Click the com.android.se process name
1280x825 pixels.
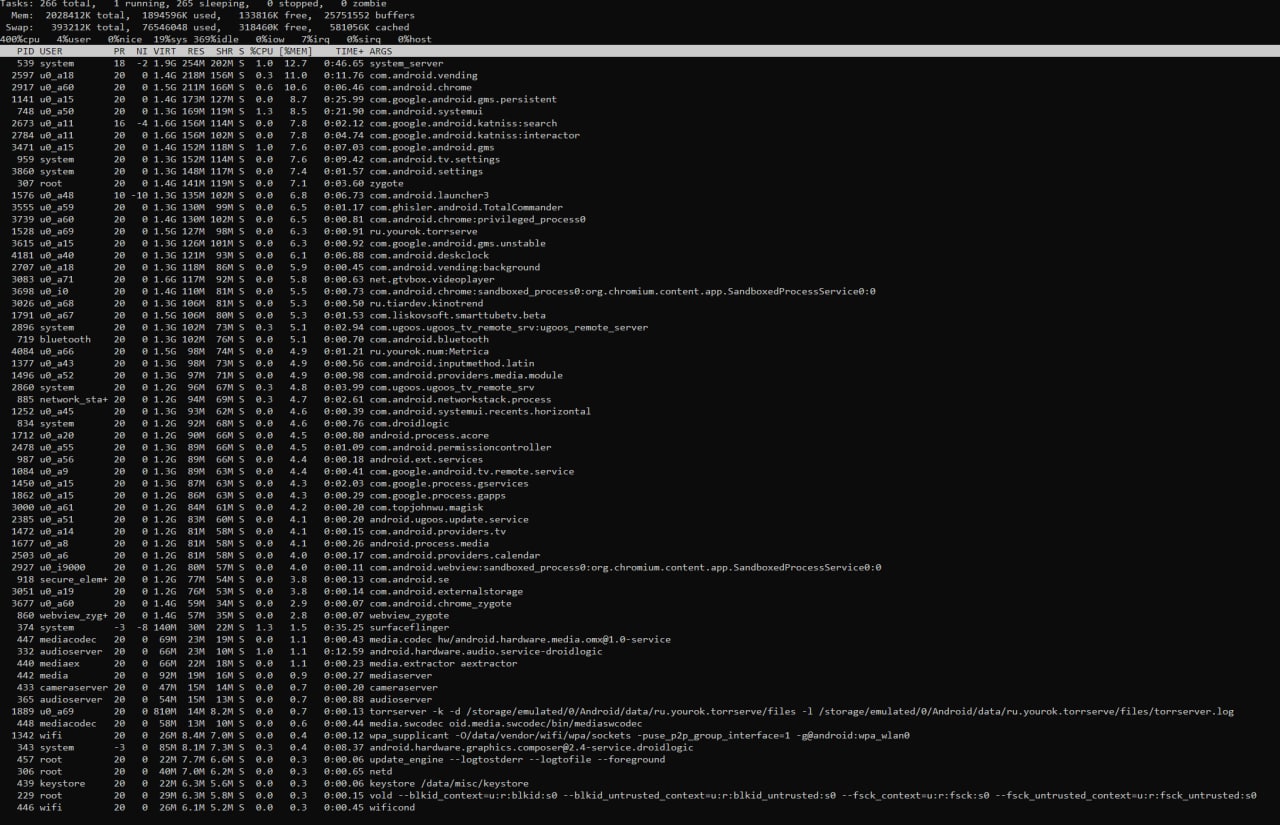[x=410, y=579]
